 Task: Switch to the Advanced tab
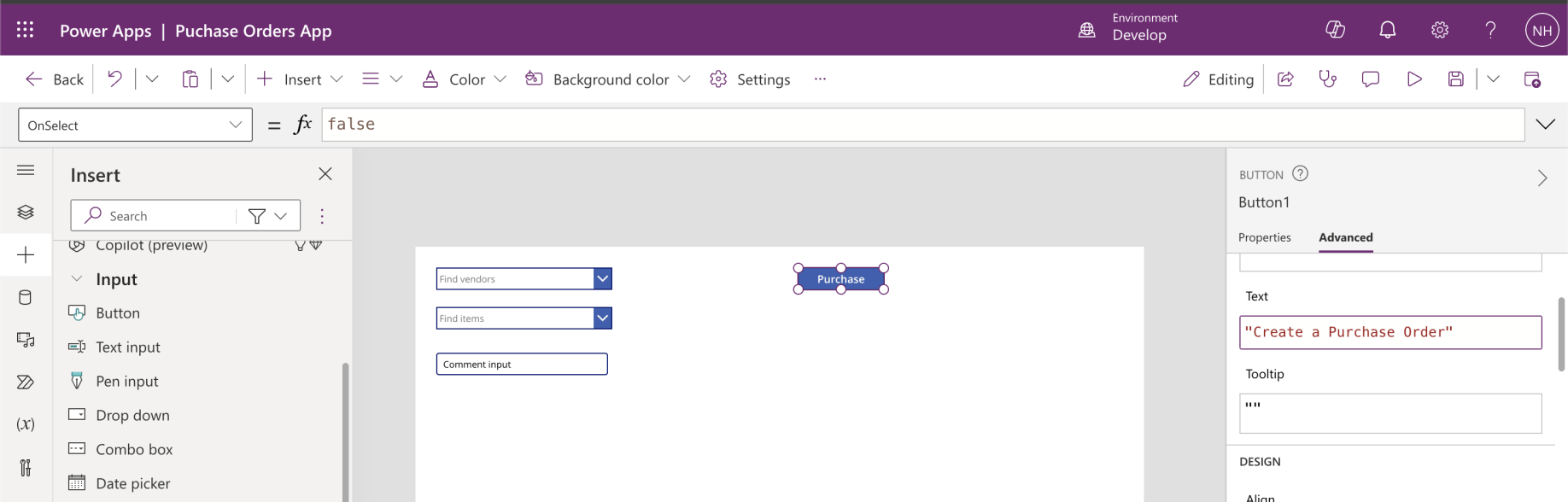click(1346, 237)
